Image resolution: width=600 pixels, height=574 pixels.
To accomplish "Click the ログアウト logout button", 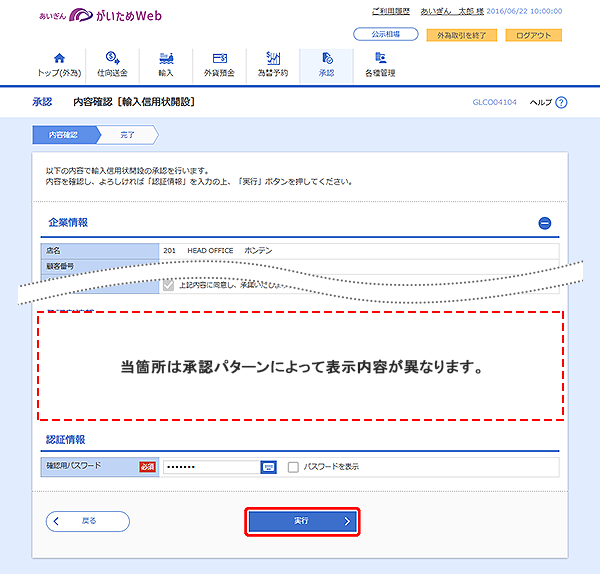I will [x=533, y=35].
